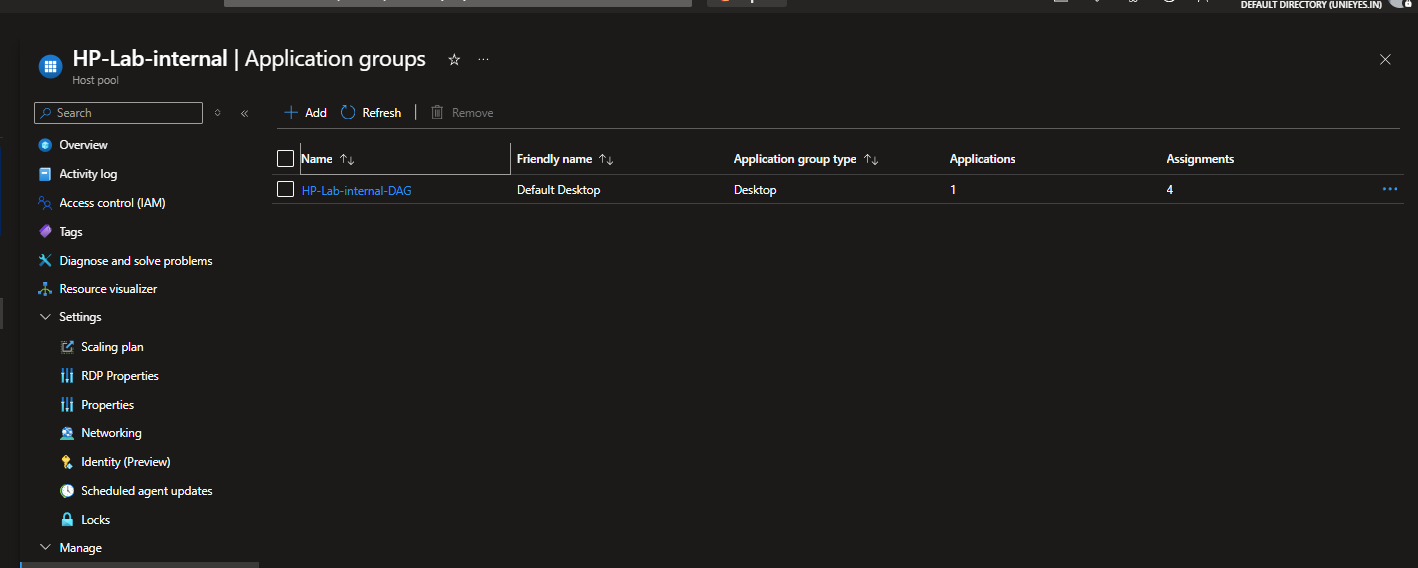Image resolution: width=1418 pixels, height=568 pixels.
Task: Click the Locks padlock icon
Action: pos(67,520)
